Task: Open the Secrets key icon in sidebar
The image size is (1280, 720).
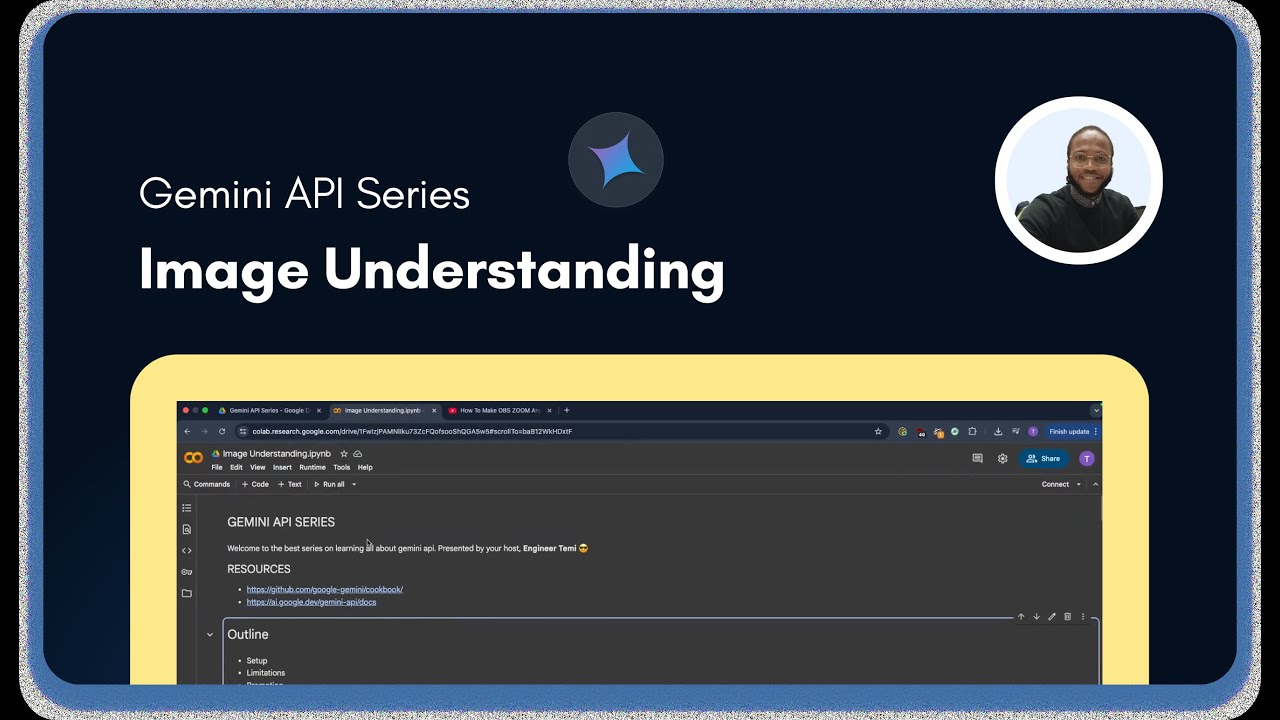Action: point(186,572)
